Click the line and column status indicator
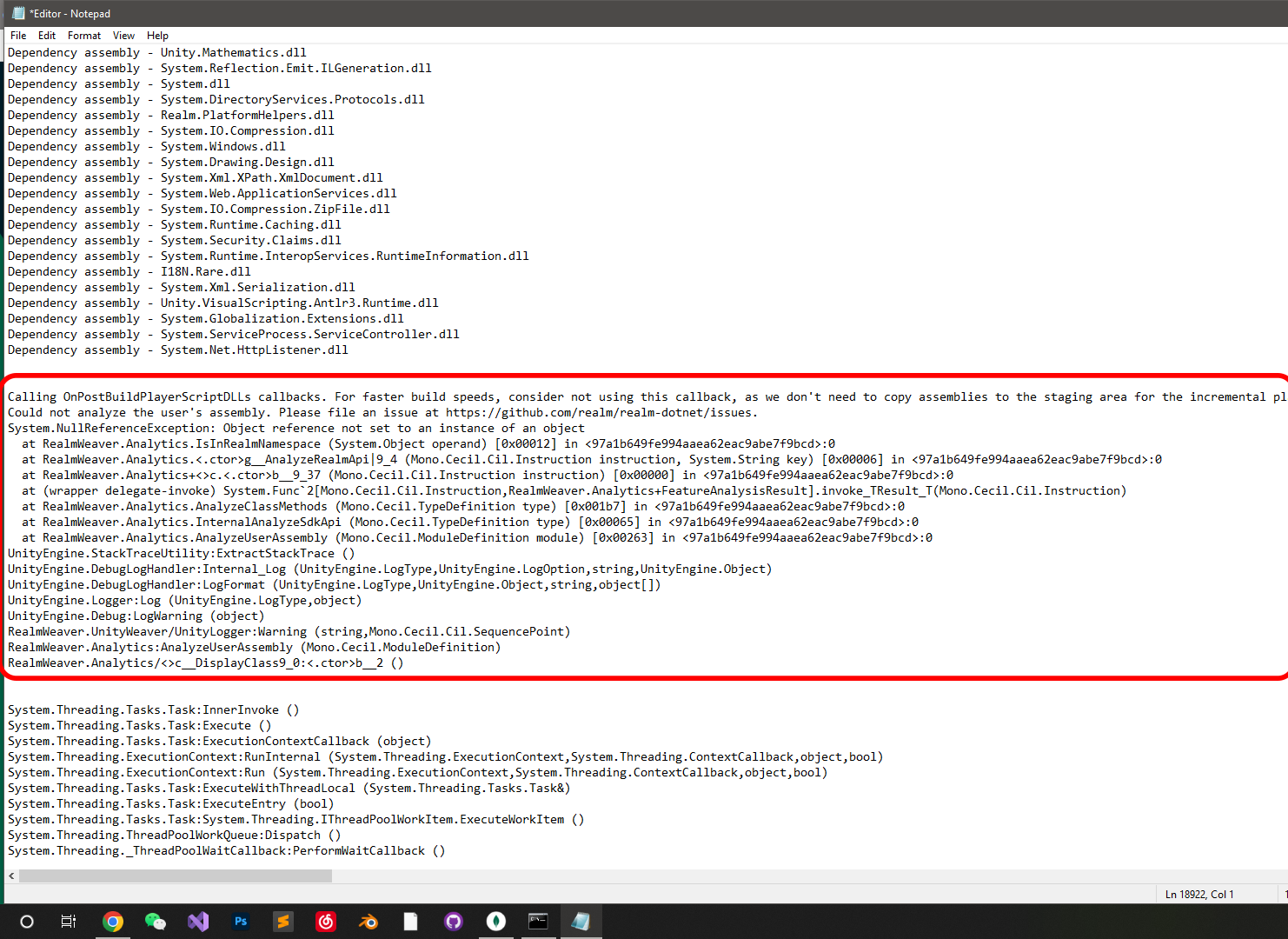This screenshot has height=939, width=1288. click(x=1199, y=894)
